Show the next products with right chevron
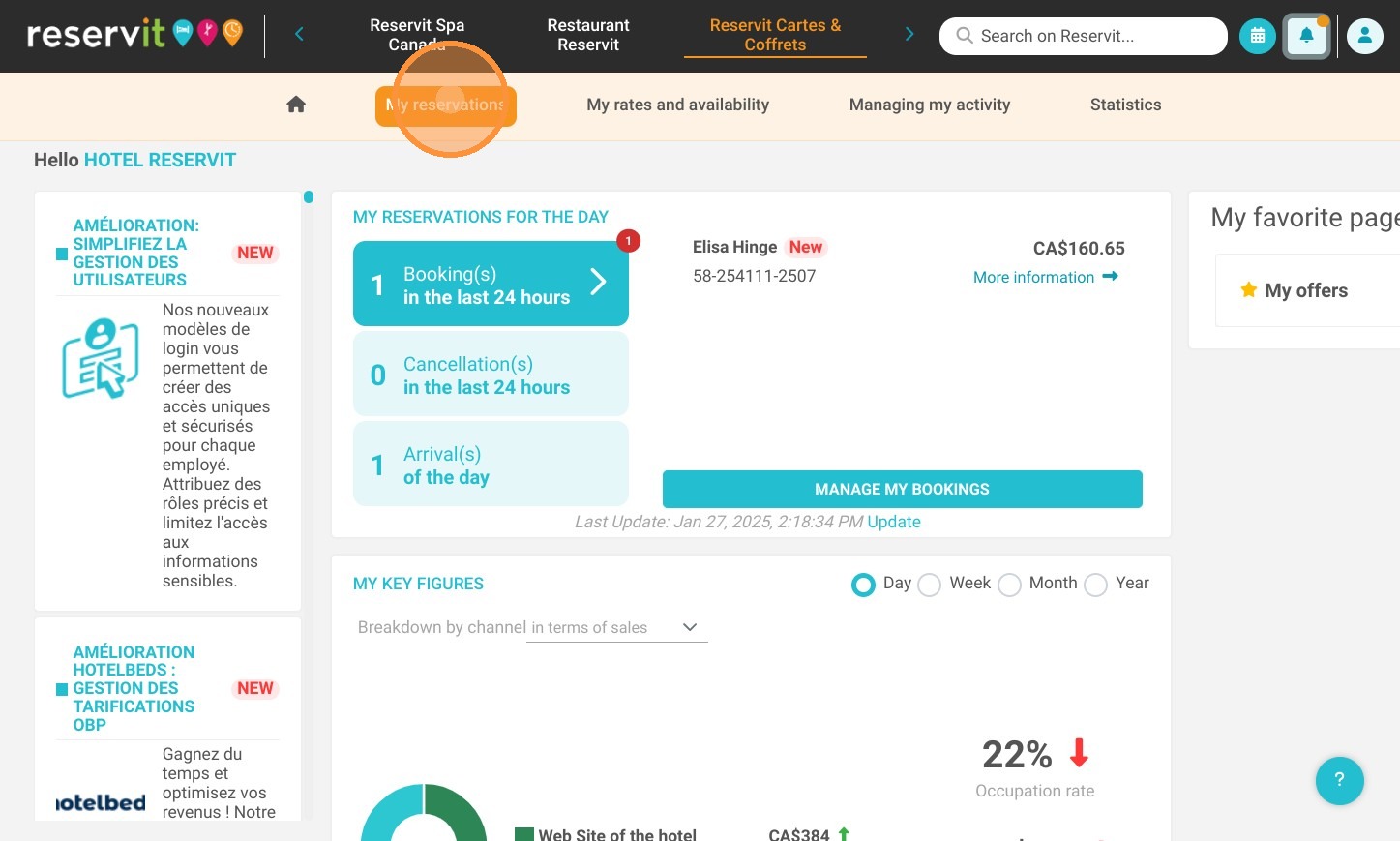The width and height of the screenshot is (1400, 841). pos(909,34)
